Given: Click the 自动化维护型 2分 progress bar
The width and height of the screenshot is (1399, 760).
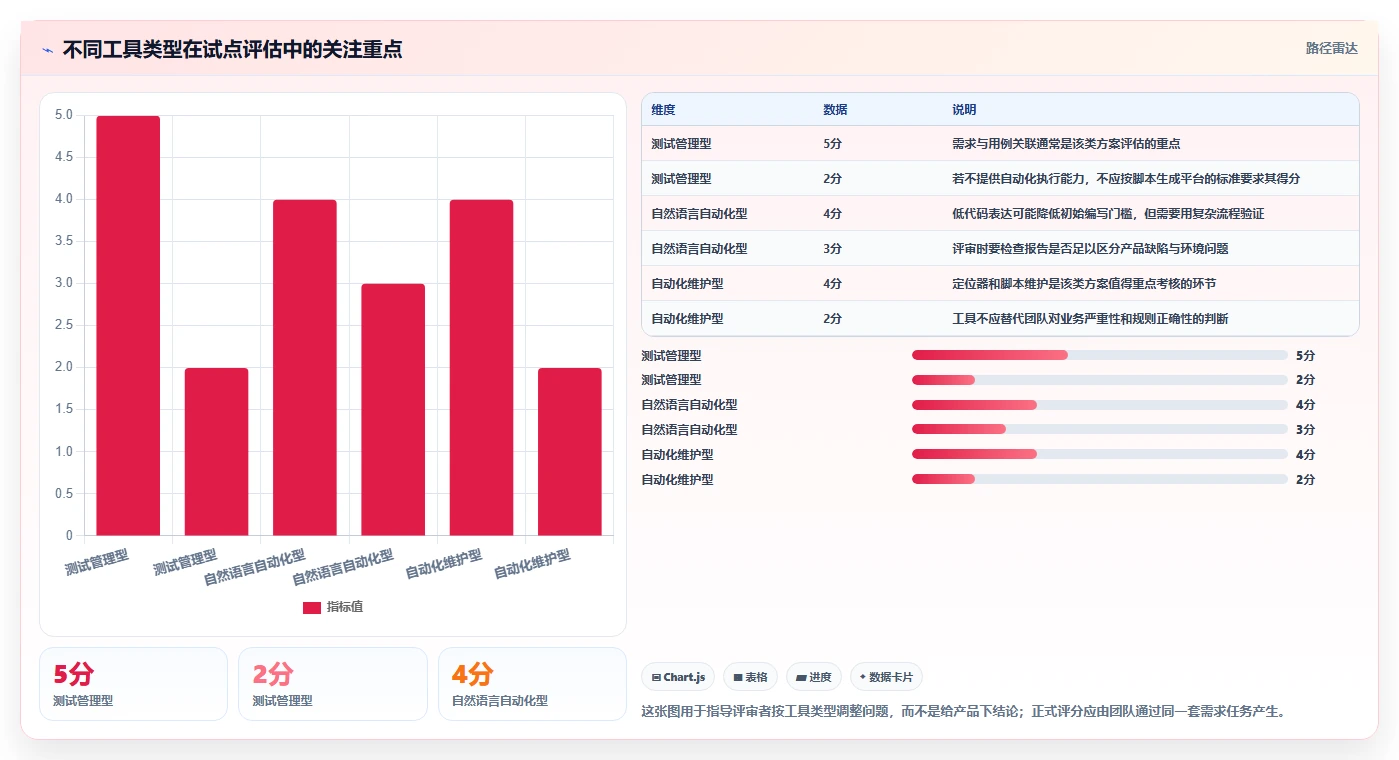Looking at the screenshot, I should tap(1099, 480).
